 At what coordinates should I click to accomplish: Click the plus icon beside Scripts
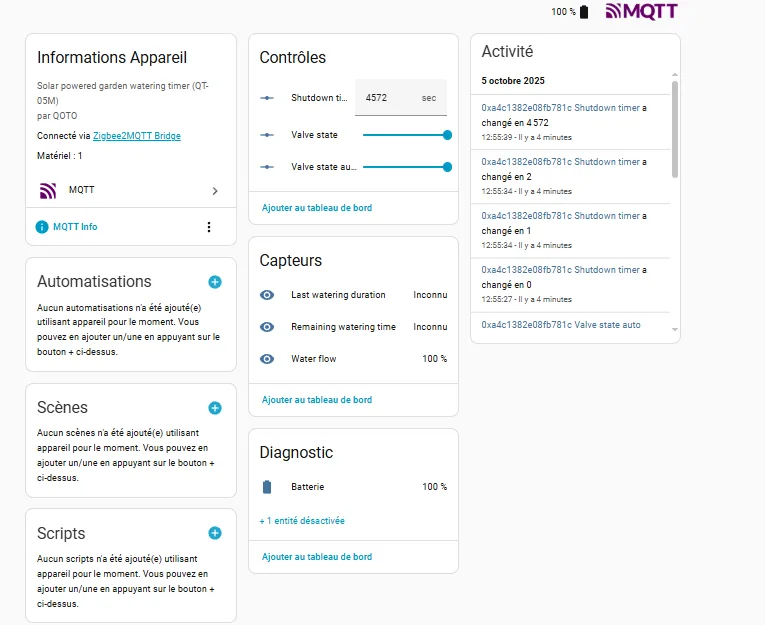point(215,534)
